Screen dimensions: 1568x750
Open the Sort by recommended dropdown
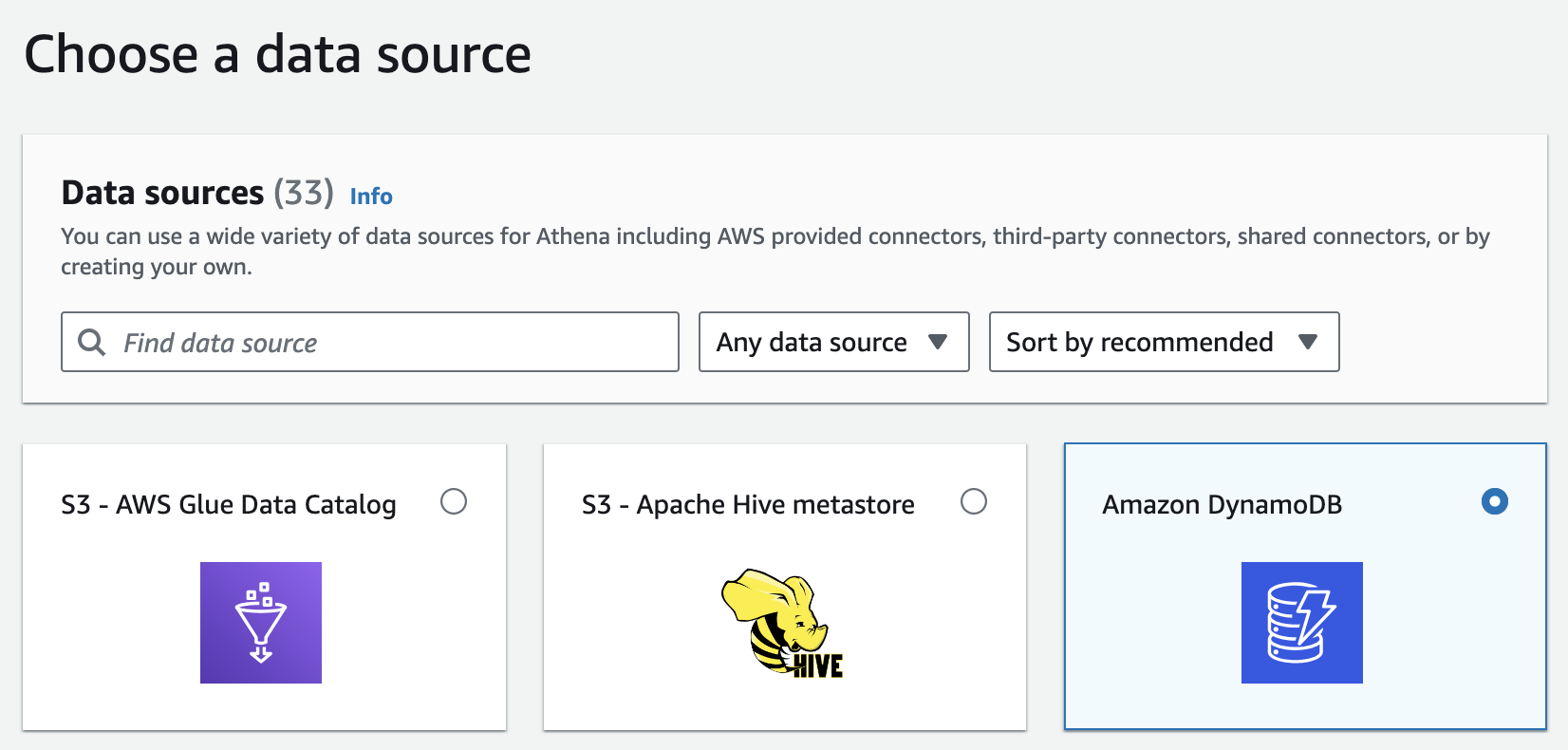pos(1164,342)
